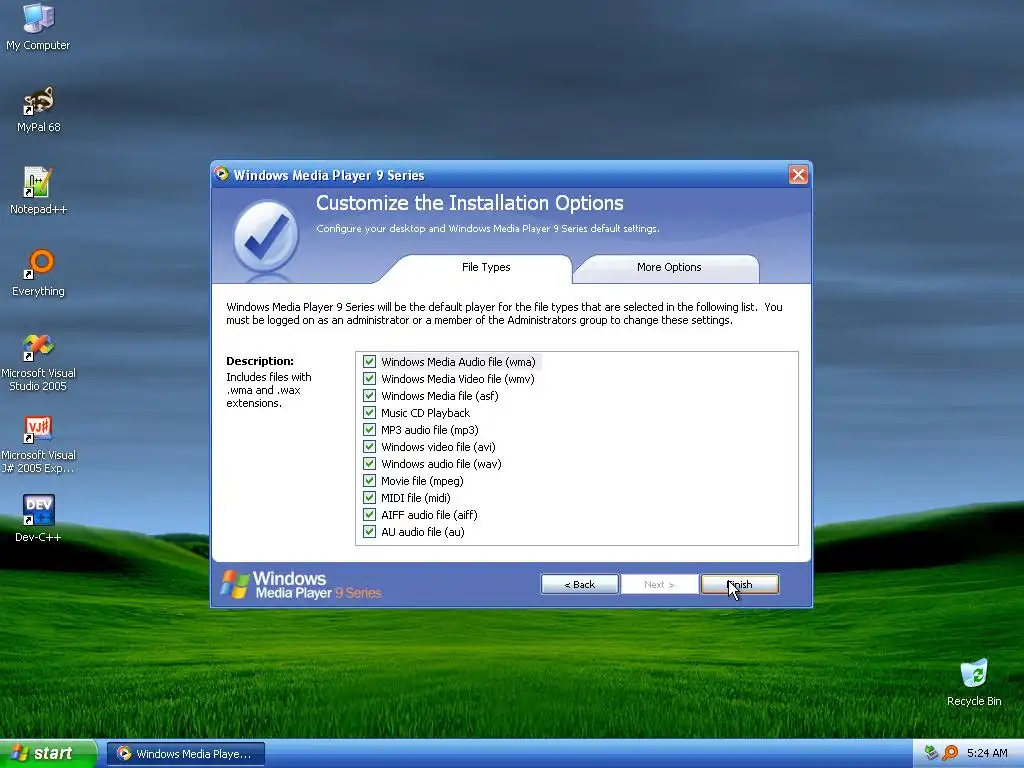Toggle Movie file (mpeg) checkbox

(369, 481)
